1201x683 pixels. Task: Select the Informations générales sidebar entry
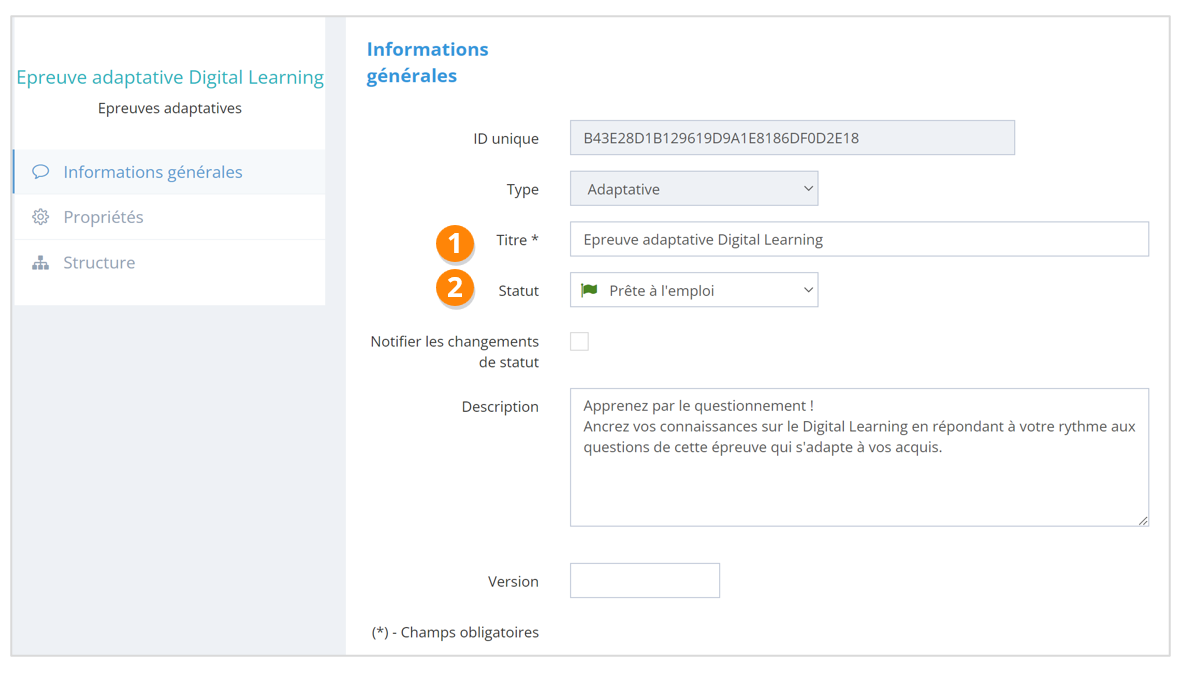point(152,172)
